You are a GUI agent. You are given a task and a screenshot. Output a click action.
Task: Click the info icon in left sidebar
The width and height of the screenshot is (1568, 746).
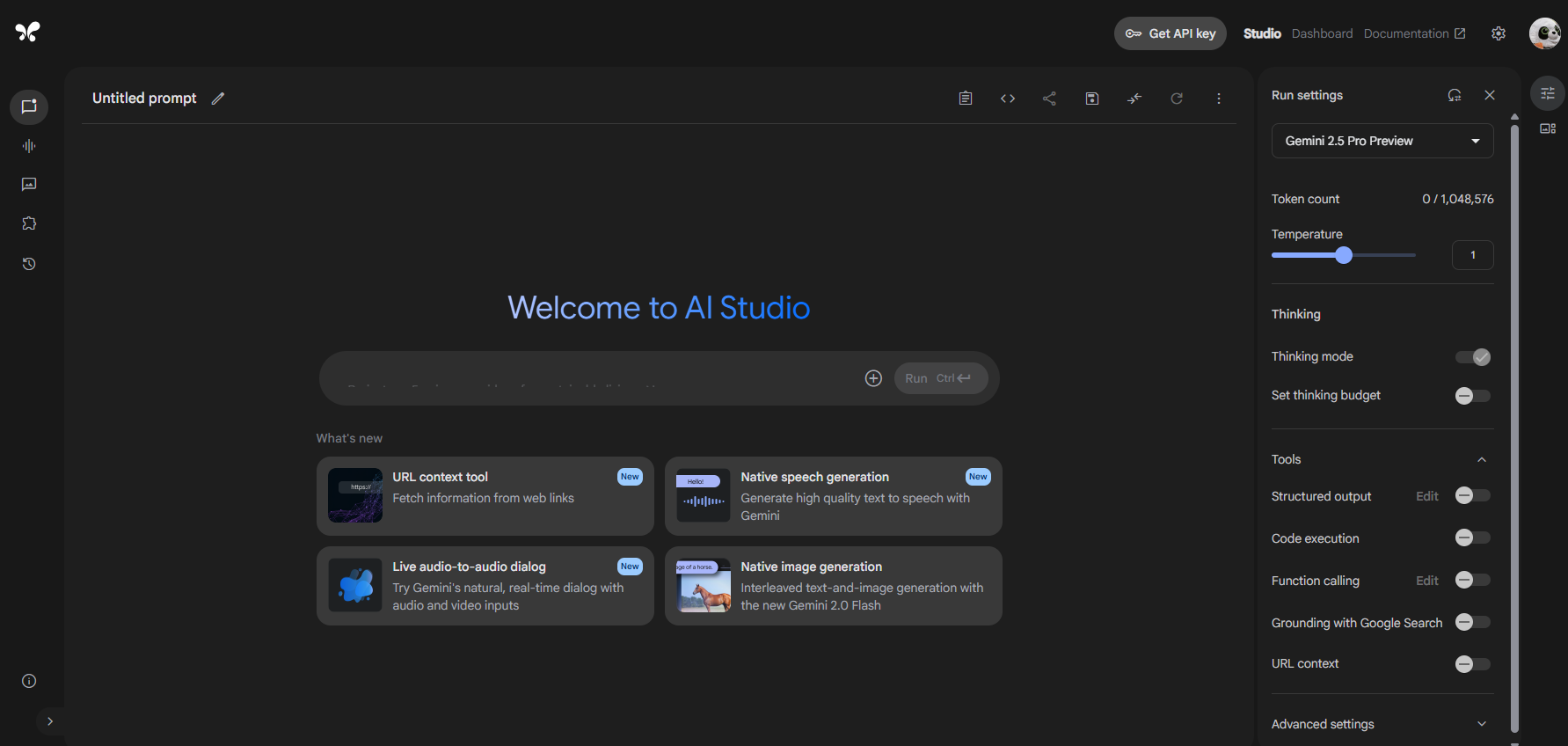(29, 681)
